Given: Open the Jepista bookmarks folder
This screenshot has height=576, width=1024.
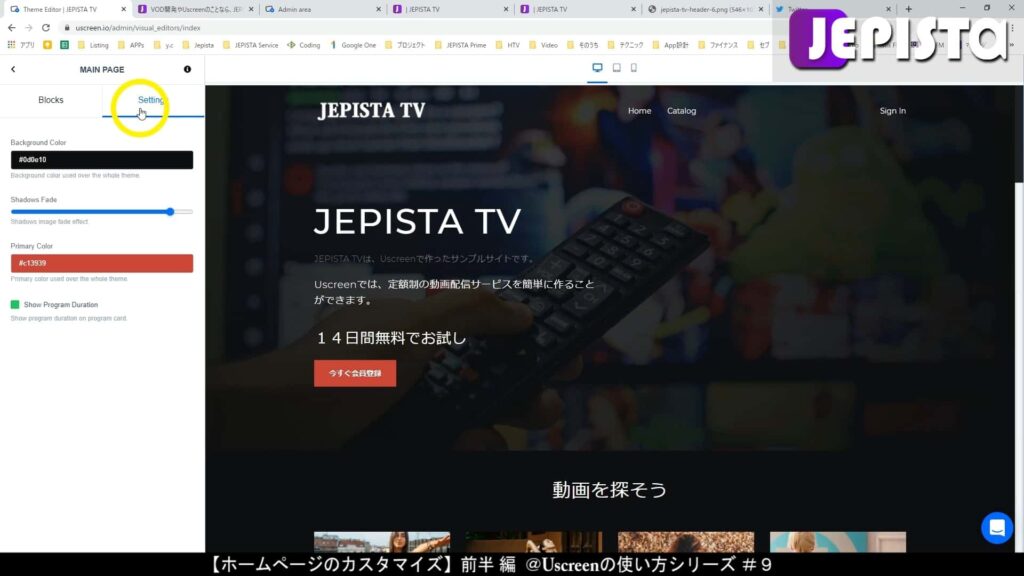Looking at the screenshot, I should pyautogui.click(x=198, y=45).
